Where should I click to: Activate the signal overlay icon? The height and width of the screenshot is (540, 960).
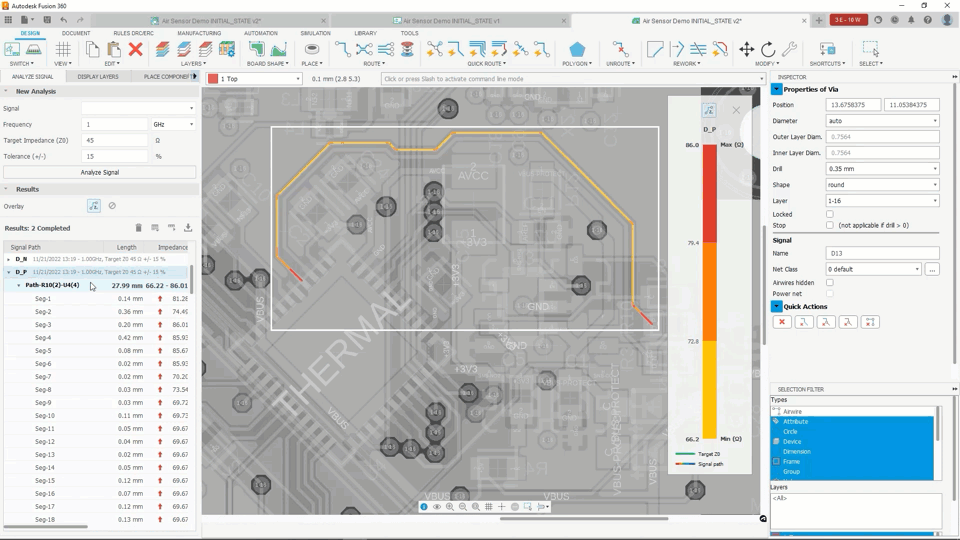(x=94, y=206)
